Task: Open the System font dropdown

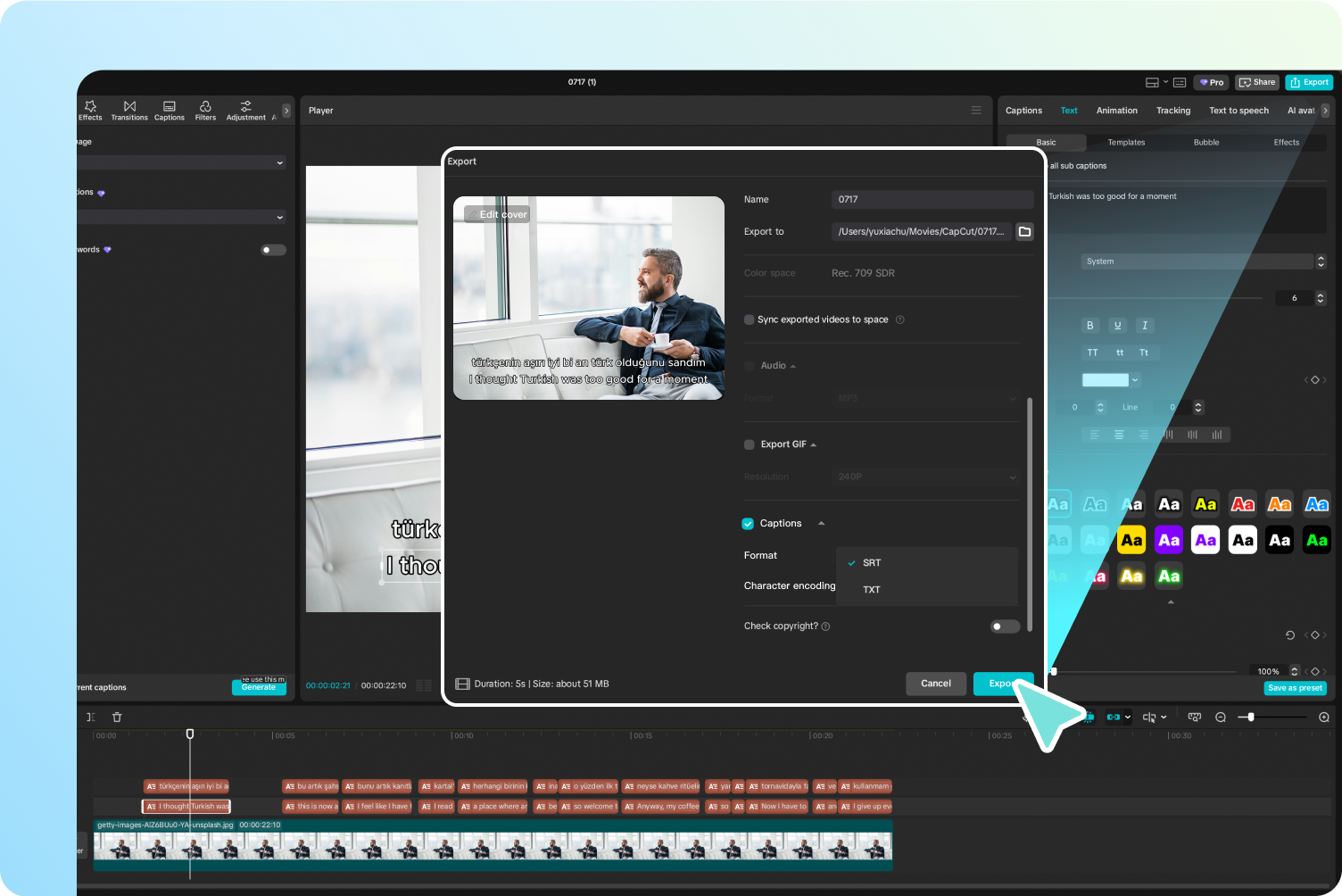Action: [1198, 261]
